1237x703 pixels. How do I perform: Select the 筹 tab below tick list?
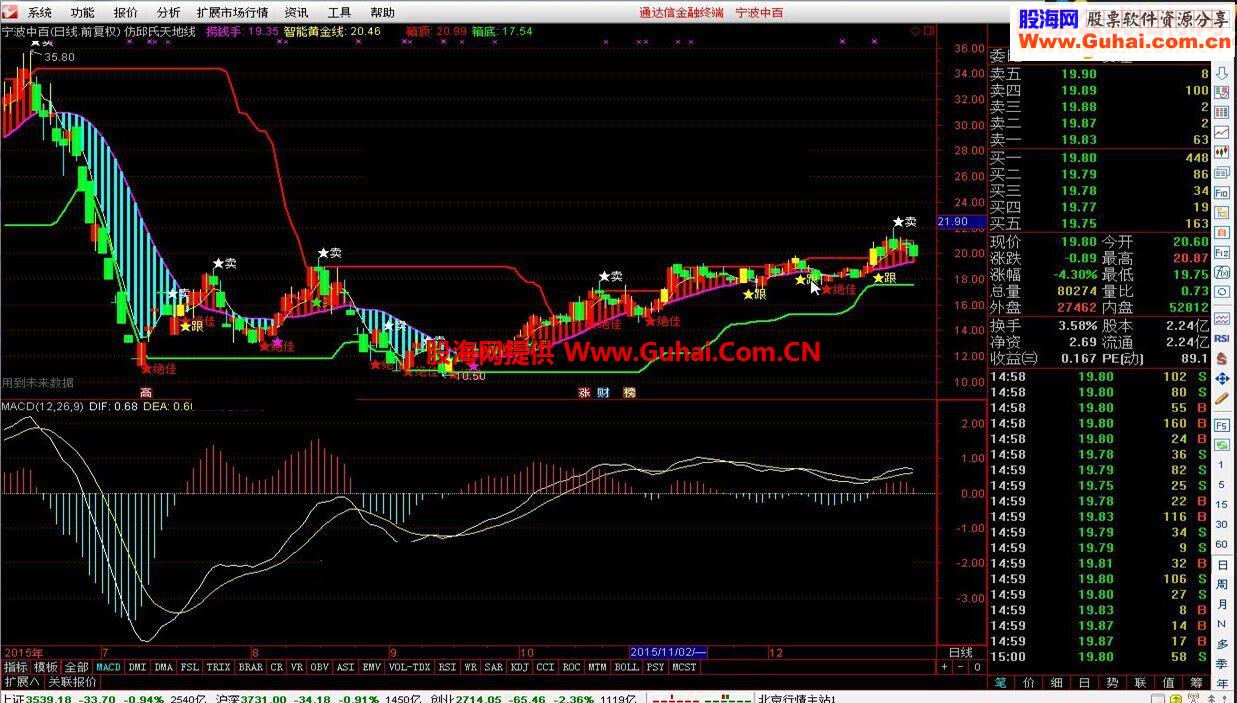[1197, 683]
